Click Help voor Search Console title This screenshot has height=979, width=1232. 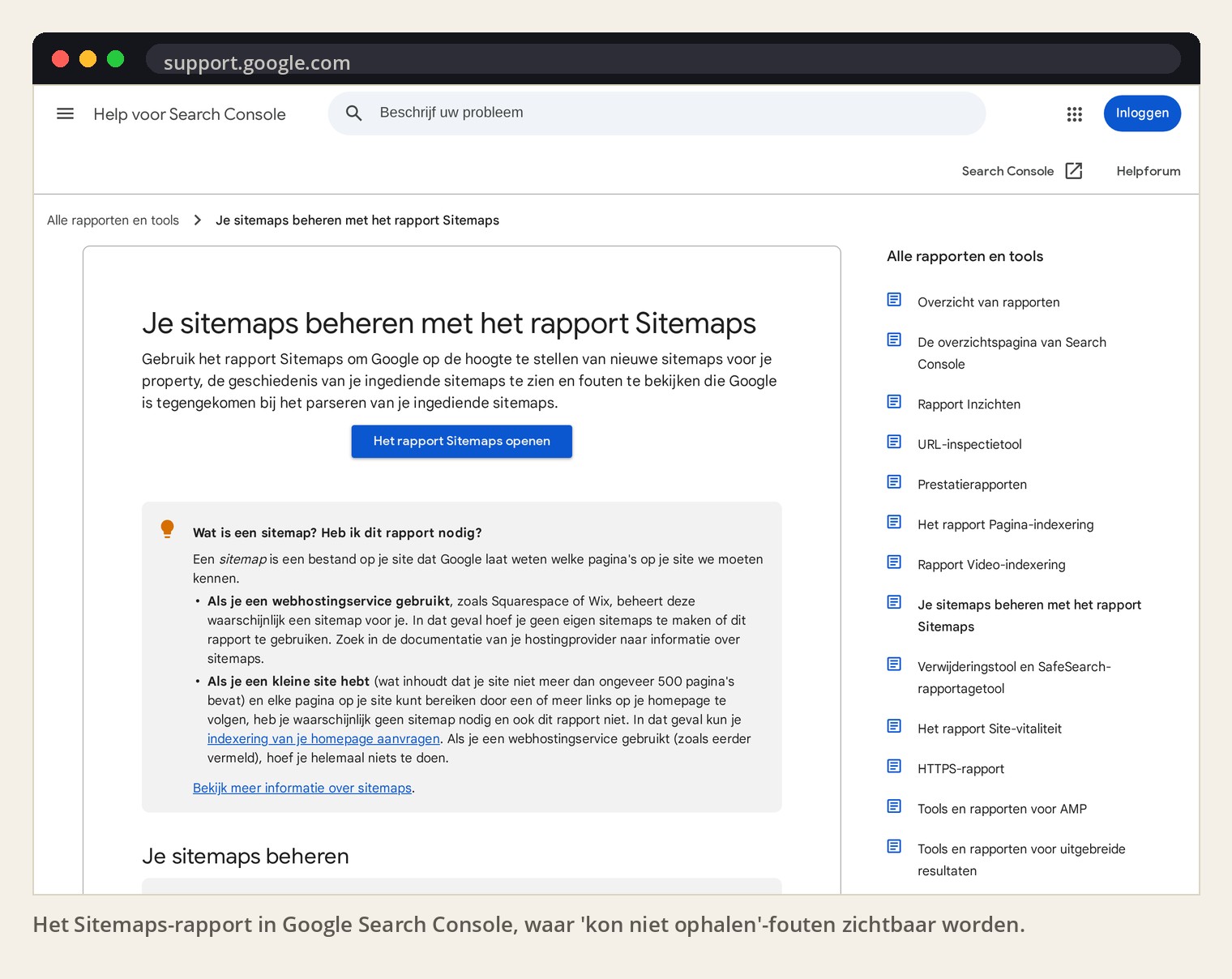click(190, 114)
